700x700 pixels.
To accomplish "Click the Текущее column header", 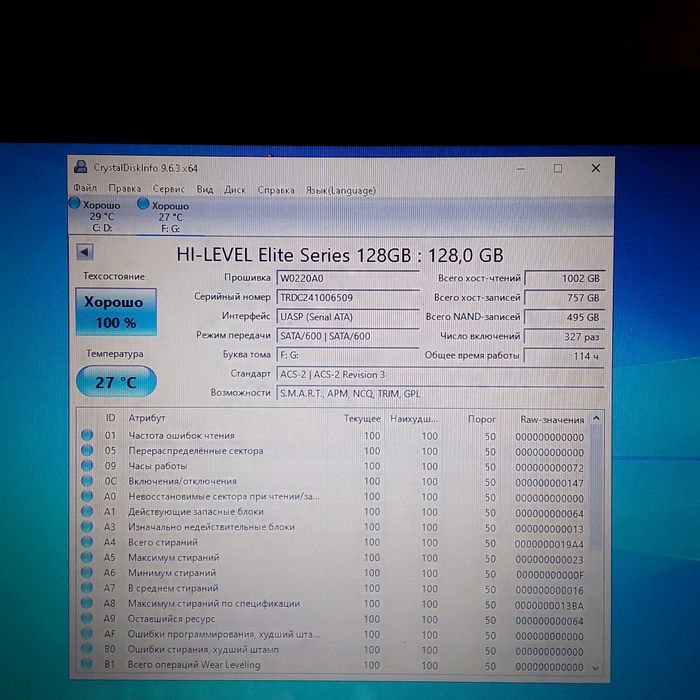I will point(362,419).
